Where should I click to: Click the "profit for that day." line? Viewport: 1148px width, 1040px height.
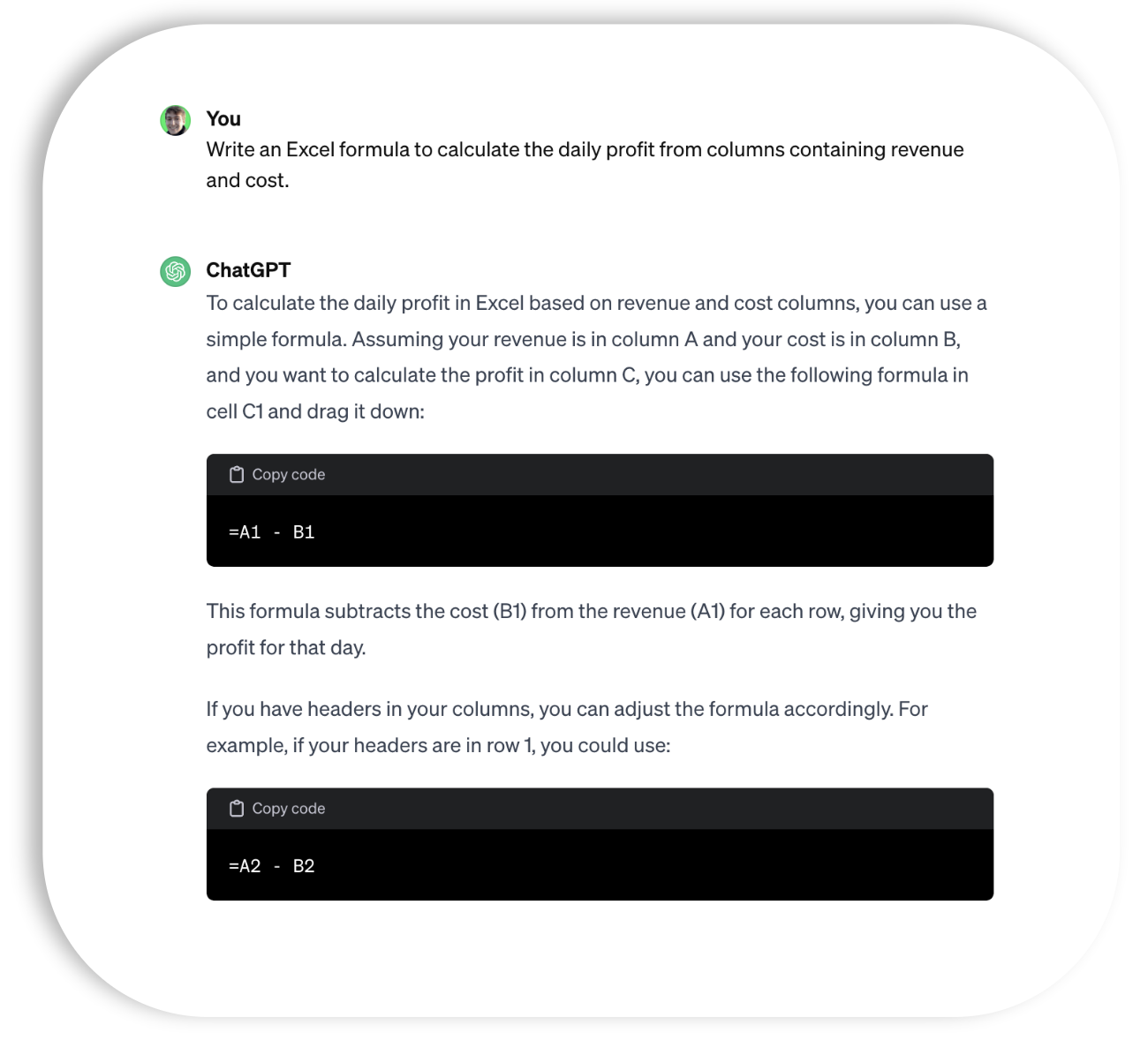286,647
